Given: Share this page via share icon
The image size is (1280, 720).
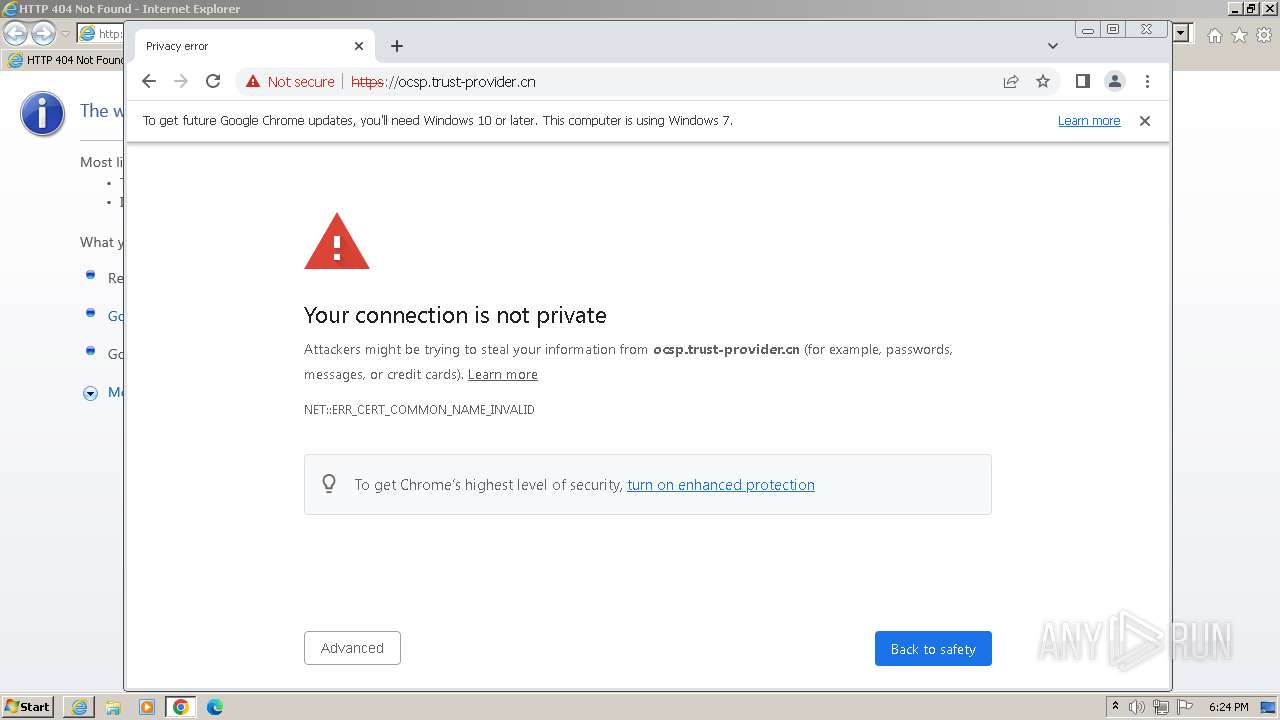Looking at the screenshot, I should (x=1011, y=82).
